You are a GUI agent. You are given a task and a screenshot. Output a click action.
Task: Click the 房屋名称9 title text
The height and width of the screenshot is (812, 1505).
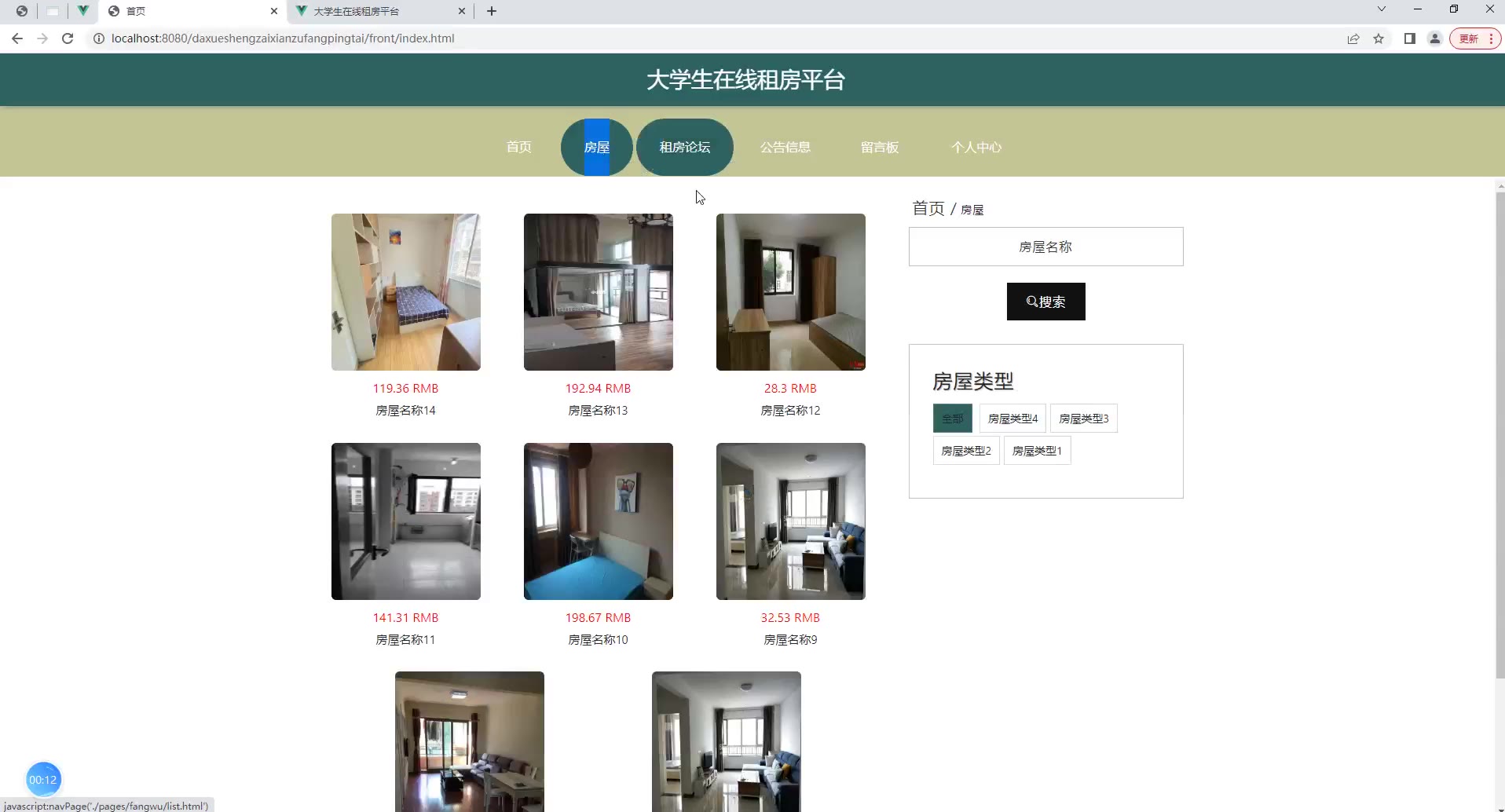click(x=791, y=640)
